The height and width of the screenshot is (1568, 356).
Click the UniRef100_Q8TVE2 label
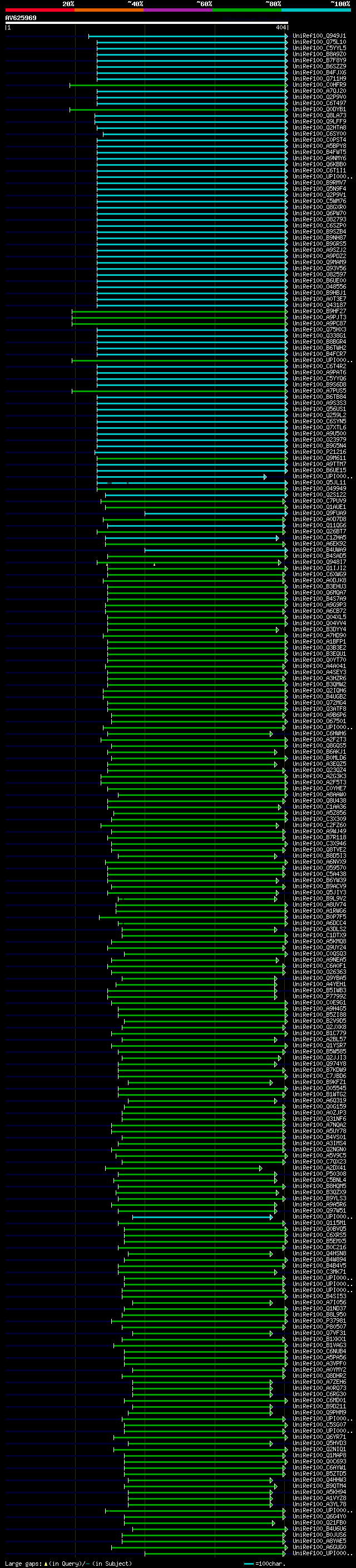[x=319, y=850]
